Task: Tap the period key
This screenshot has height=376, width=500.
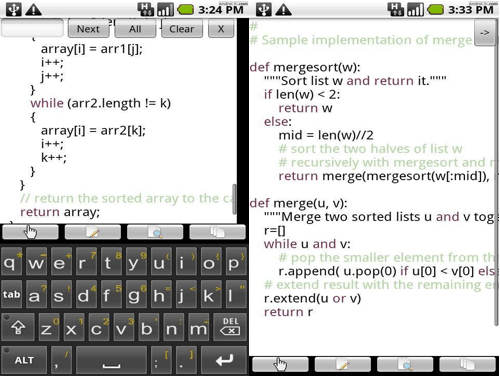Action: point(186,360)
